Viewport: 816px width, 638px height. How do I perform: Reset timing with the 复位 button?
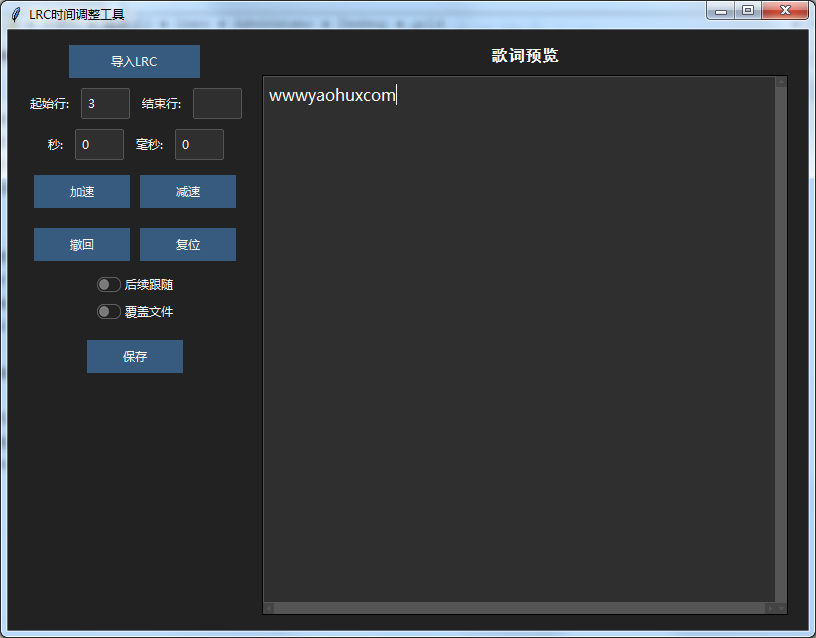click(x=188, y=244)
